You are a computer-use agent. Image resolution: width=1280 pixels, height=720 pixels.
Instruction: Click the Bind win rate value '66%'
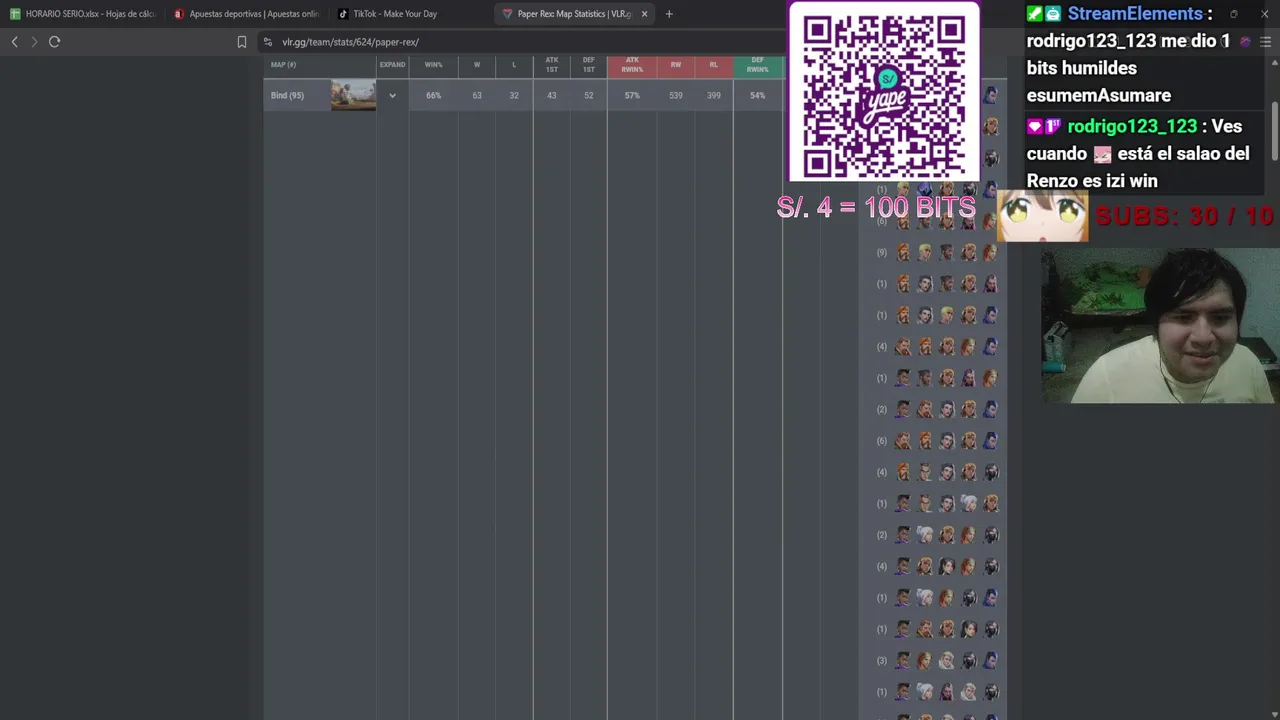433,96
